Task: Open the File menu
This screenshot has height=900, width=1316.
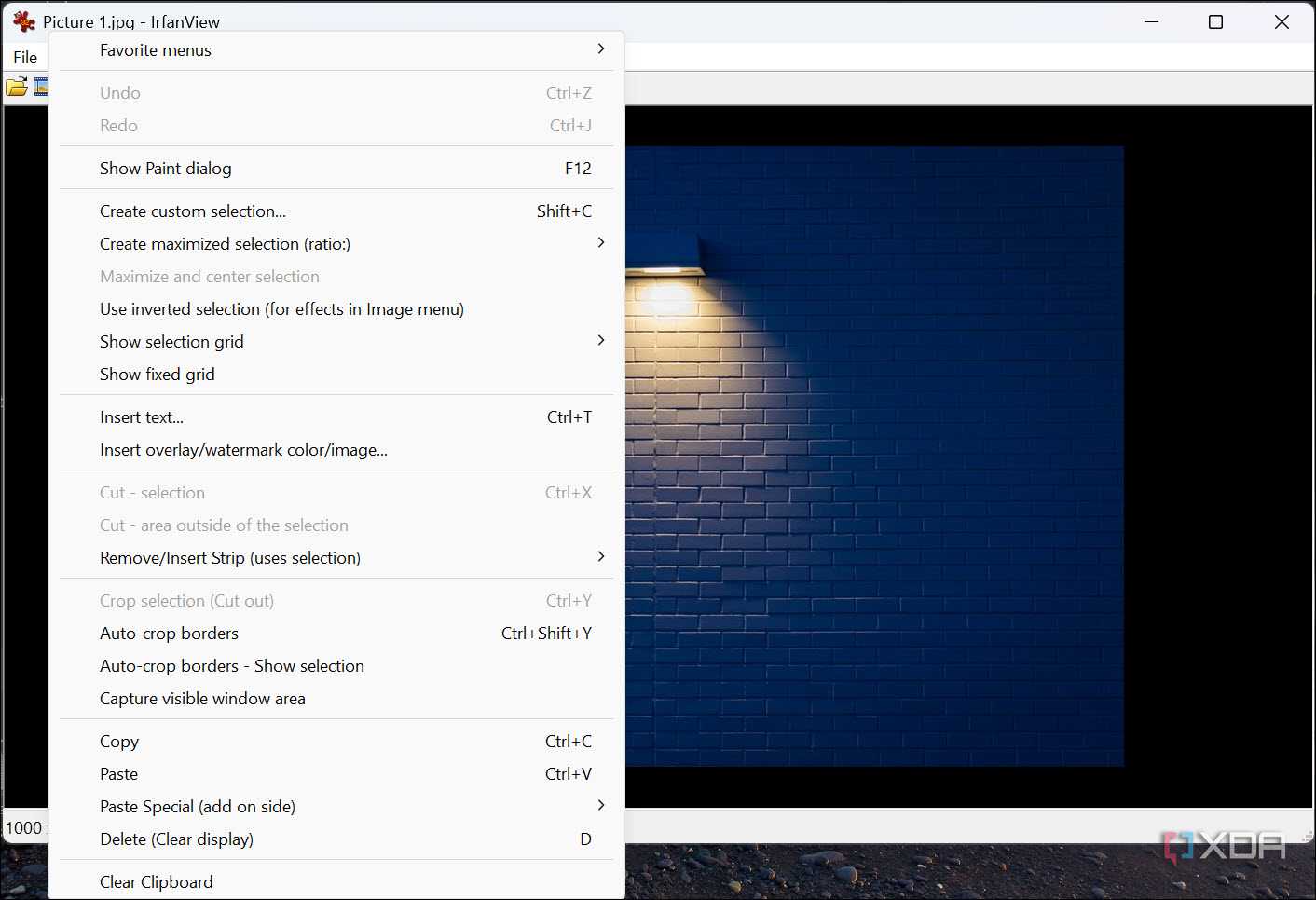Action: (x=25, y=58)
